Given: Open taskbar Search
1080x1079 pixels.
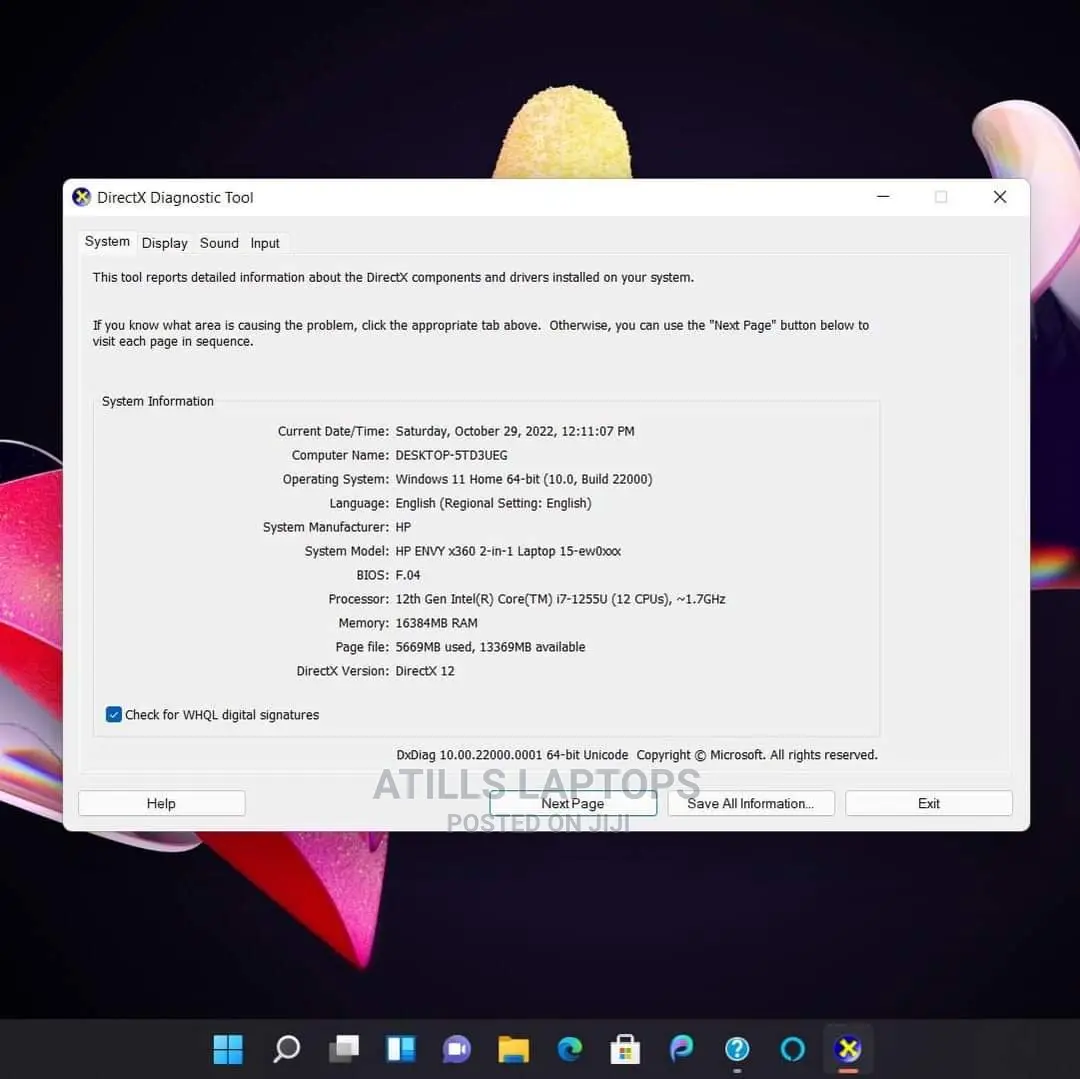Looking at the screenshot, I should tap(286, 1049).
